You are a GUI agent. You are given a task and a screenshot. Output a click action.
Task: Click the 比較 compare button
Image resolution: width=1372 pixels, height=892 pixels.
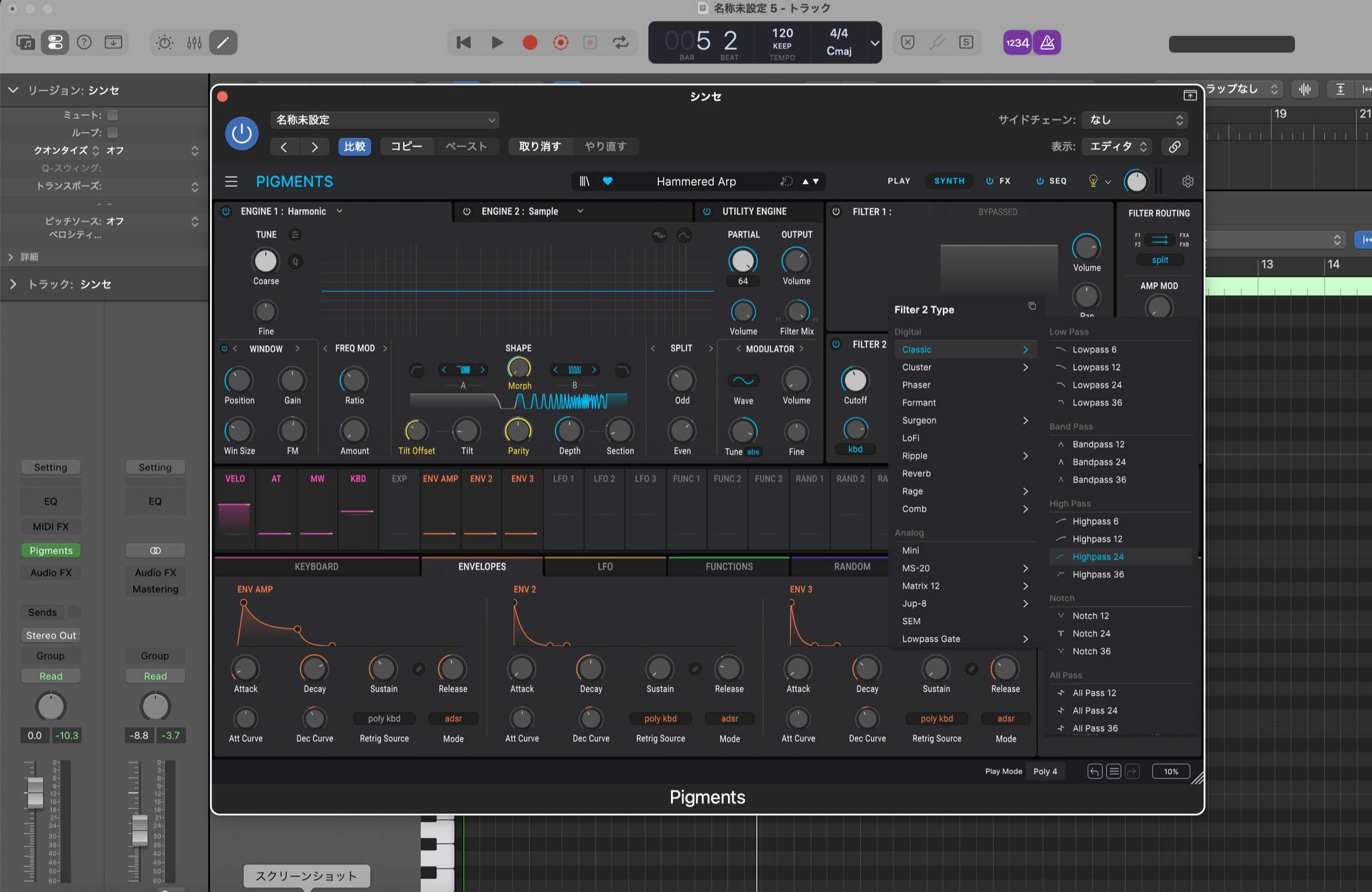pos(354,146)
